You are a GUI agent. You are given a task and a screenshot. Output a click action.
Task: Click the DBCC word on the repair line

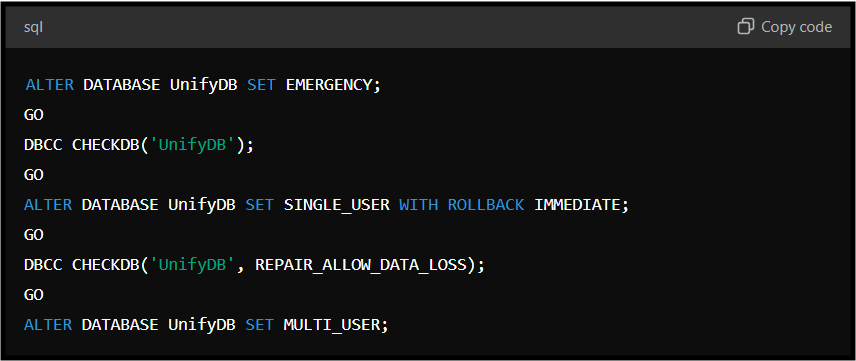pyautogui.click(x=43, y=265)
